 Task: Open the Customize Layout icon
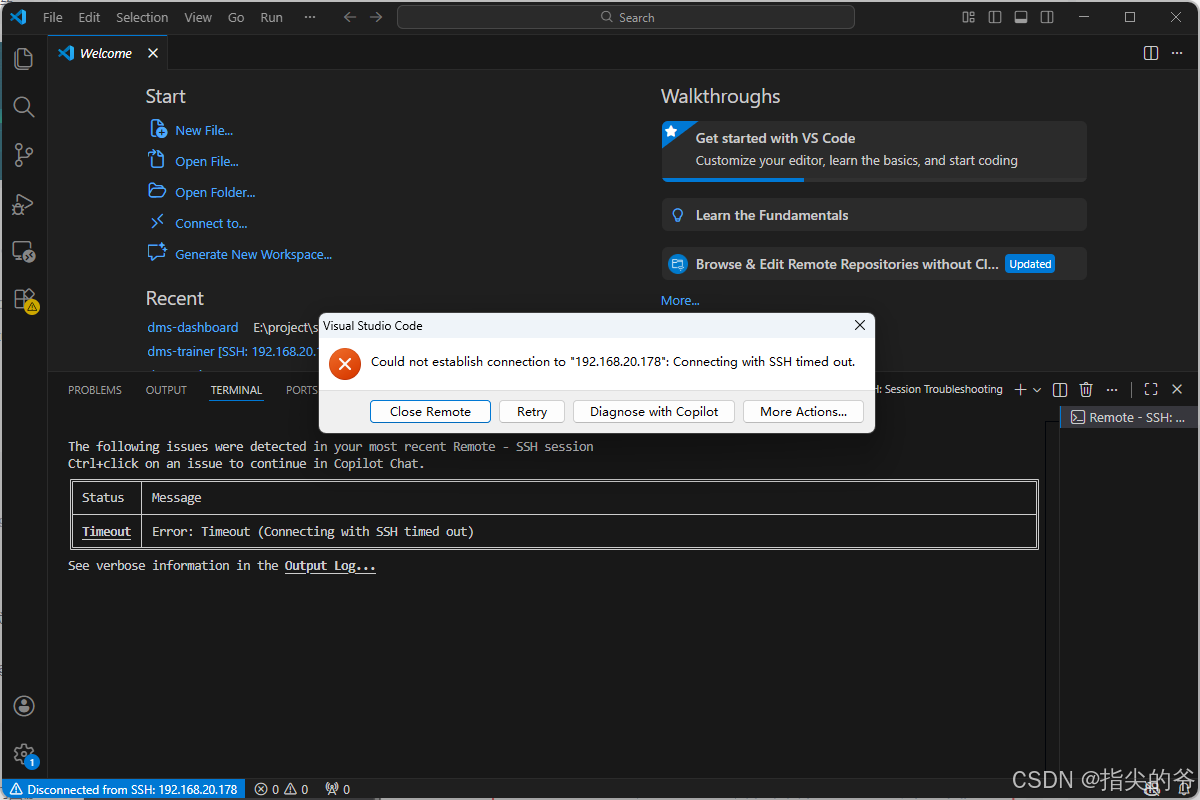point(968,17)
